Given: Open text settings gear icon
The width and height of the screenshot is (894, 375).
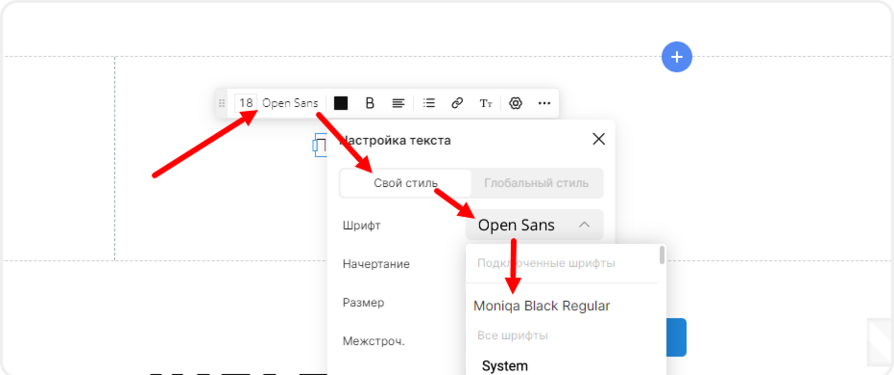Looking at the screenshot, I should coord(516,103).
